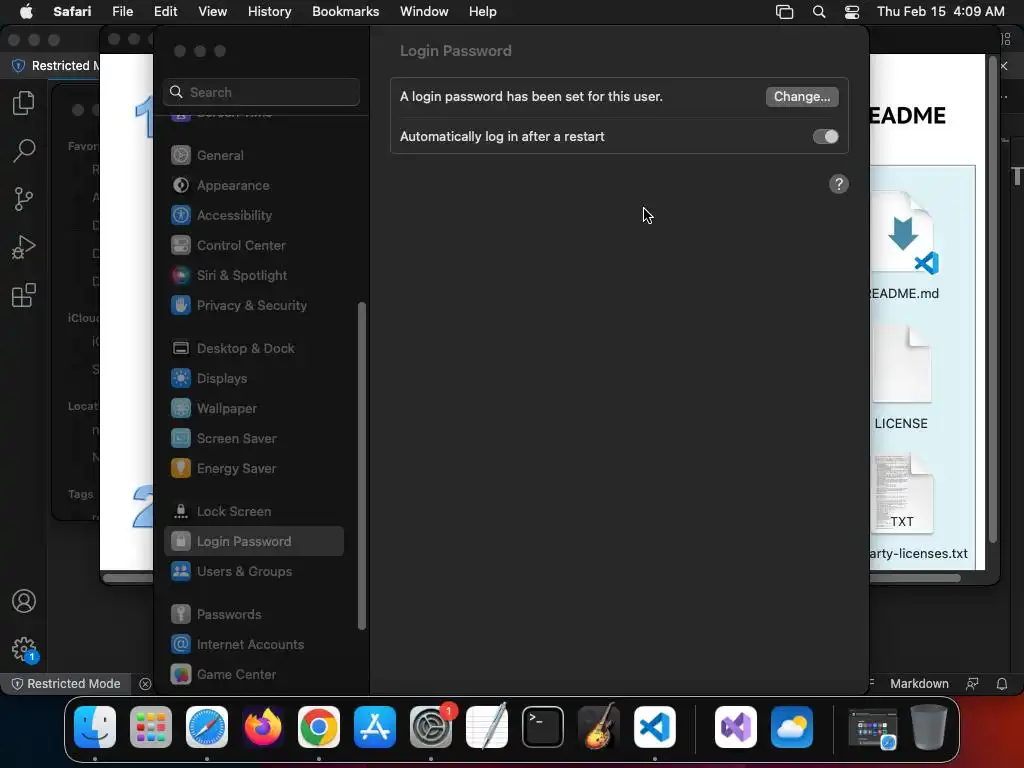Open VS Code Run and Debug icon
This screenshot has width=1024, height=768.
[24, 247]
